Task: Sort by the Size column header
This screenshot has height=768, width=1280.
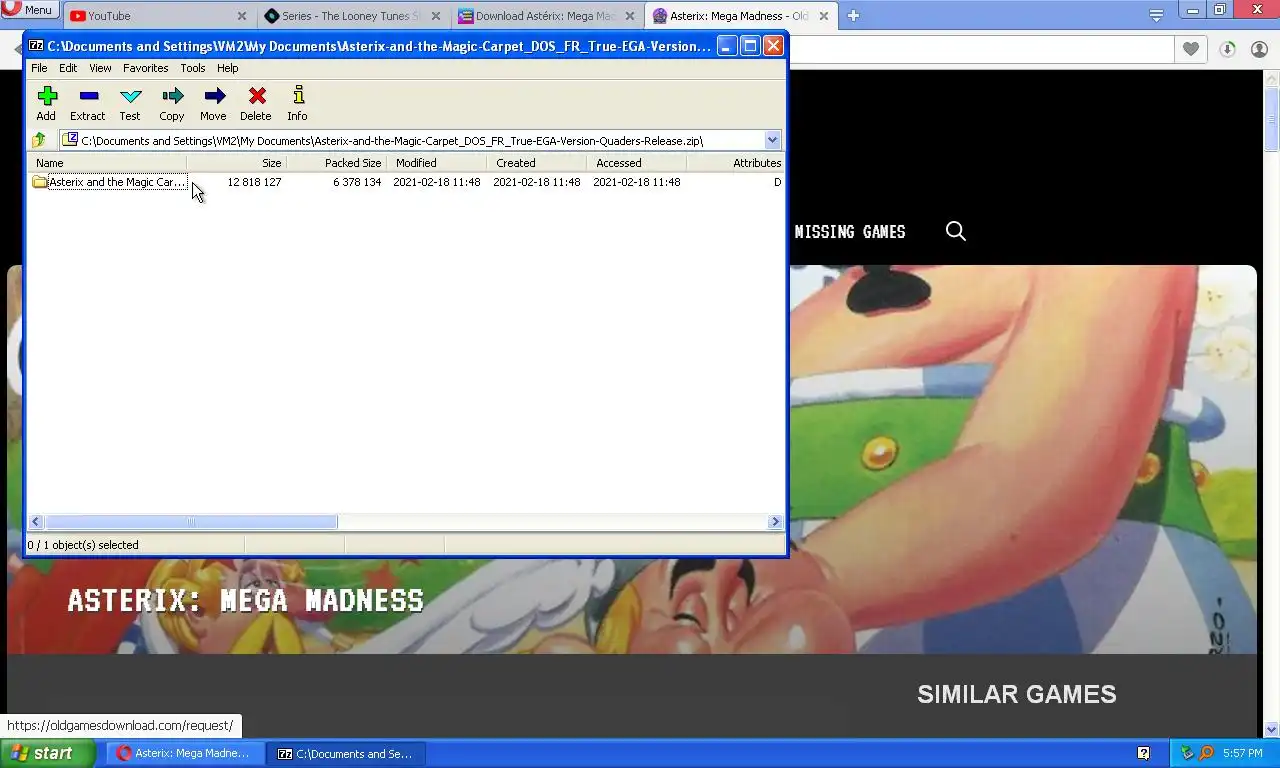Action: (237, 162)
